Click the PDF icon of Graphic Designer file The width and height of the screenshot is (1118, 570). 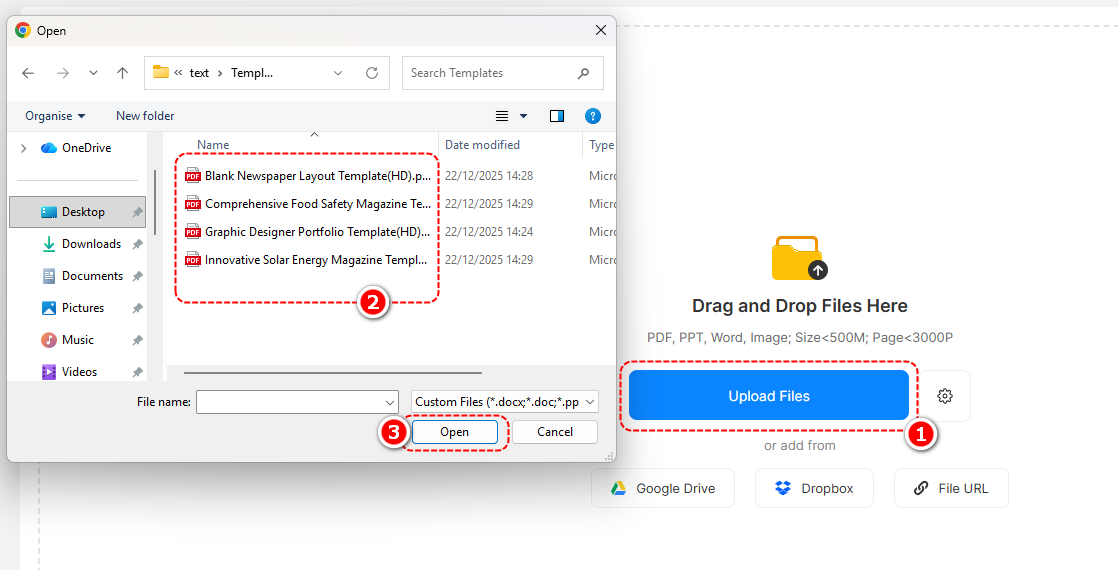coord(193,232)
